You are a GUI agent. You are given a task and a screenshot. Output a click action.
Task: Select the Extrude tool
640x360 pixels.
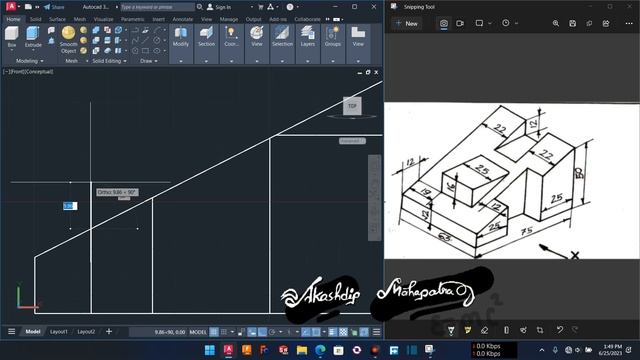33,37
